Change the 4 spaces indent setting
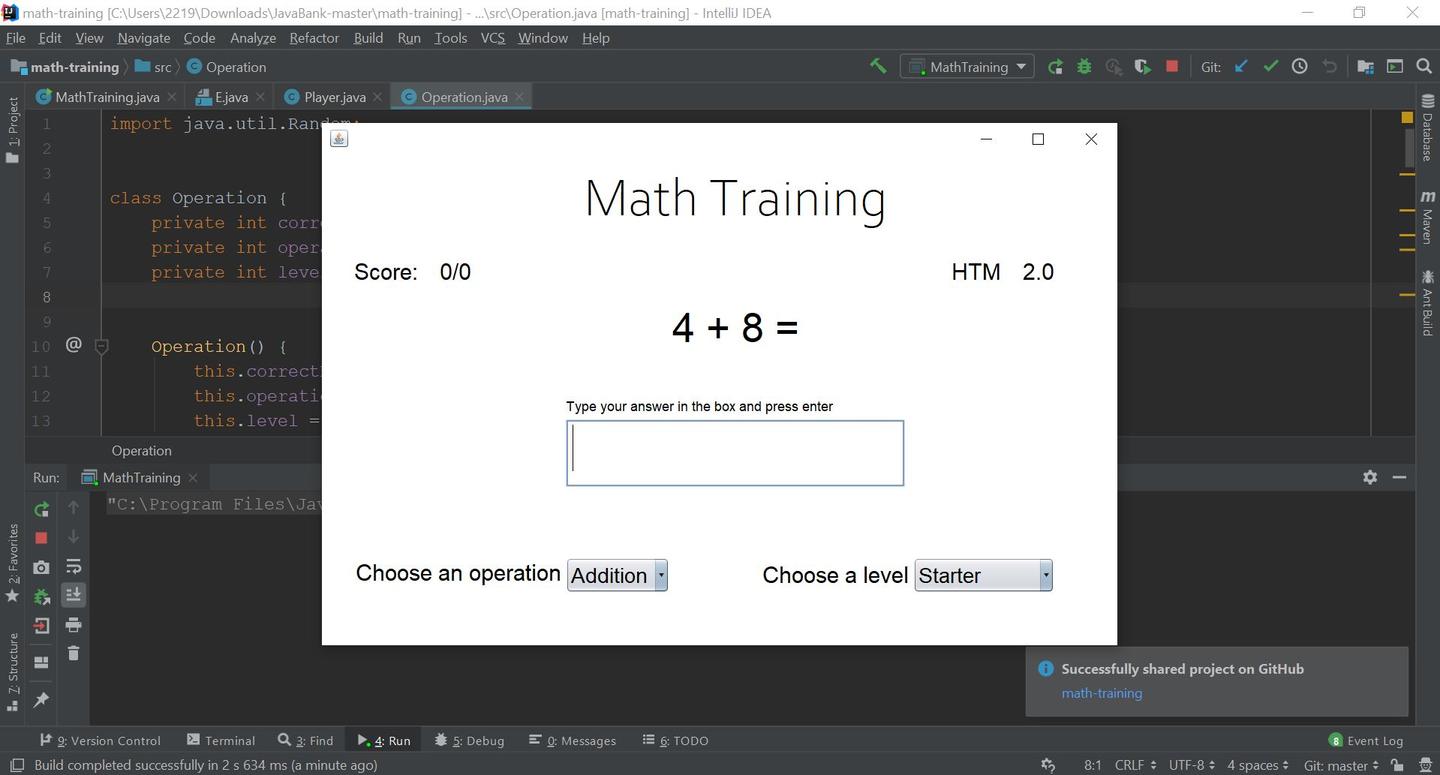Image resolution: width=1440 pixels, height=775 pixels. click(1258, 765)
